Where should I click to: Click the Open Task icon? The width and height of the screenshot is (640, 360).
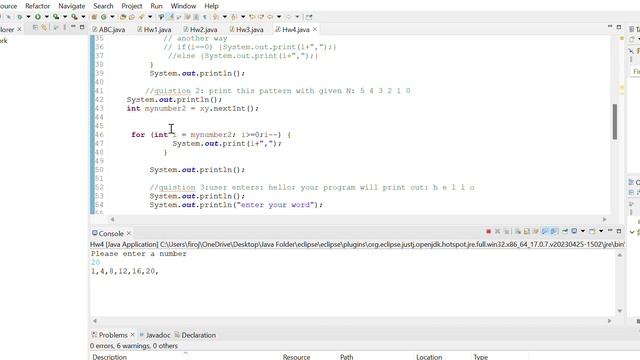tap(131, 17)
